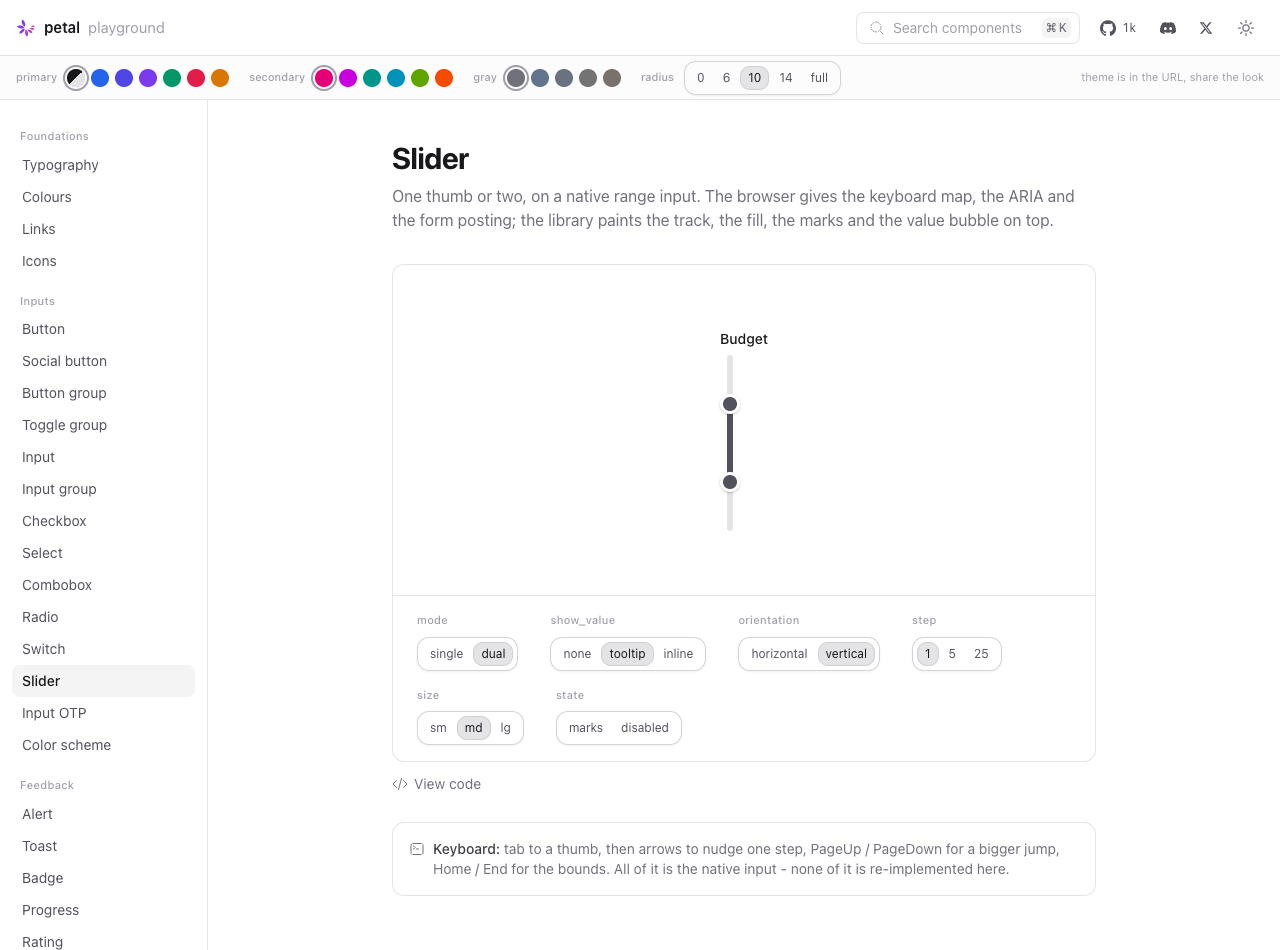Set show_value to inline
The image size is (1280, 950).
tap(678, 654)
